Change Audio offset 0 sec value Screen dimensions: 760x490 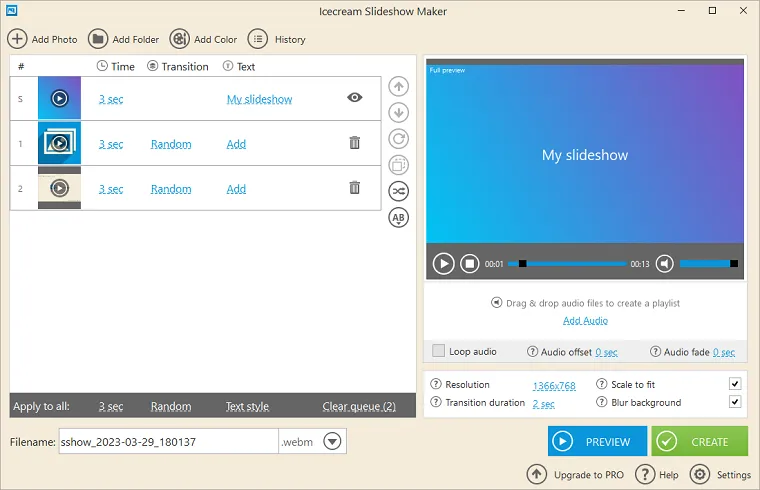(606, 352)
